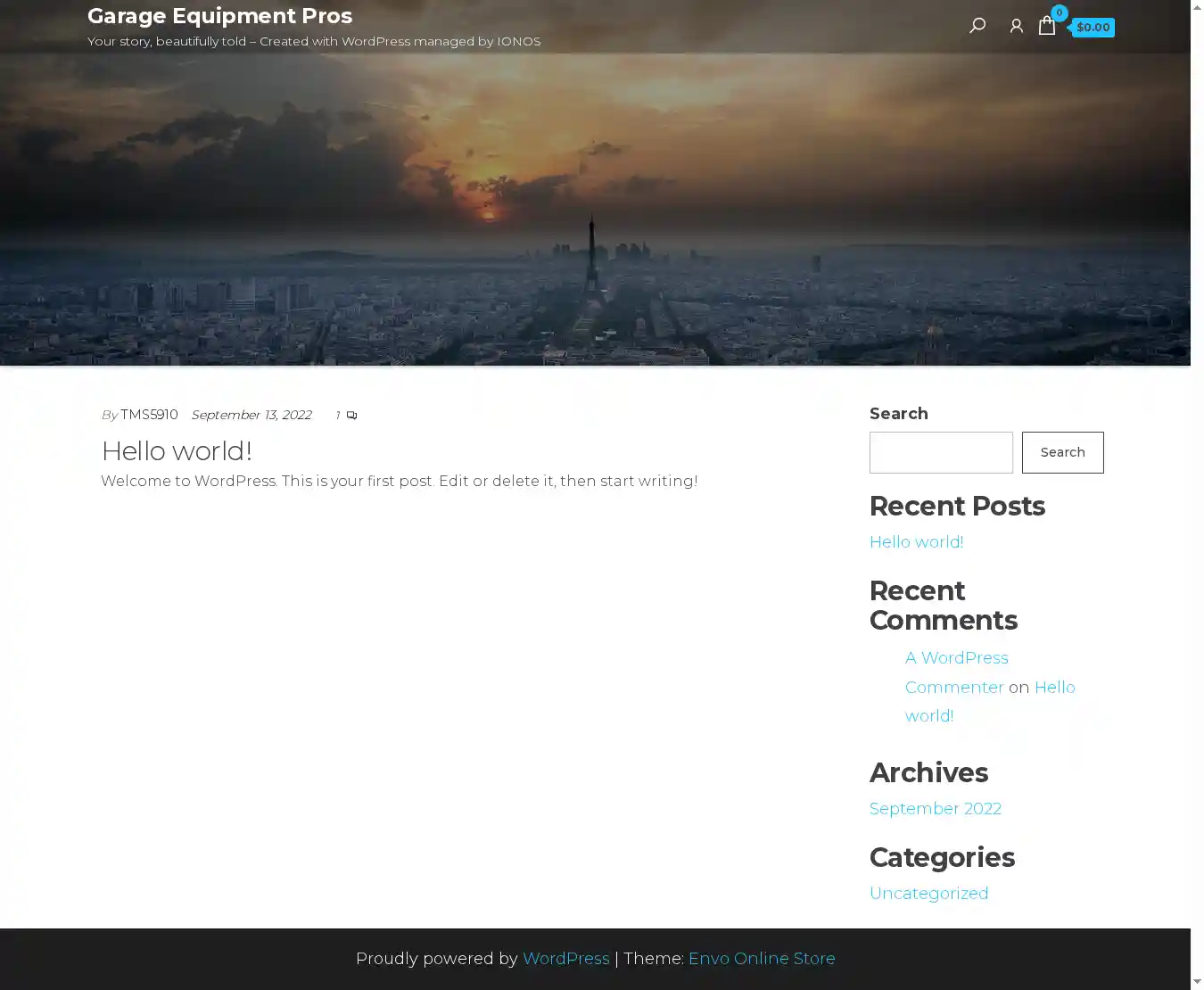Focus the sidebar search input field
1204x990 pixels.
coord(941,452)
